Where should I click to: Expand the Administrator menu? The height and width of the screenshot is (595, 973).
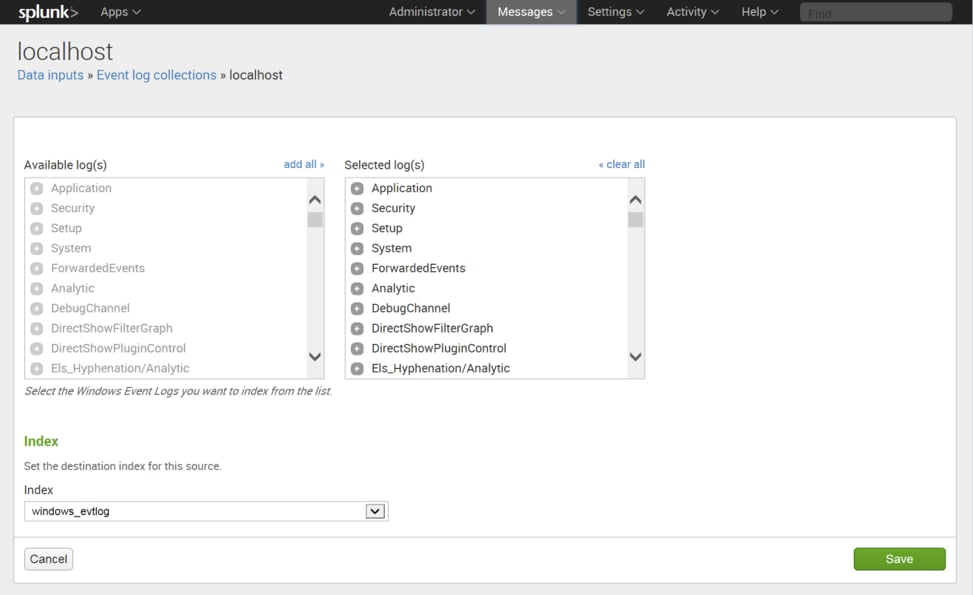(x=432, y=12)
